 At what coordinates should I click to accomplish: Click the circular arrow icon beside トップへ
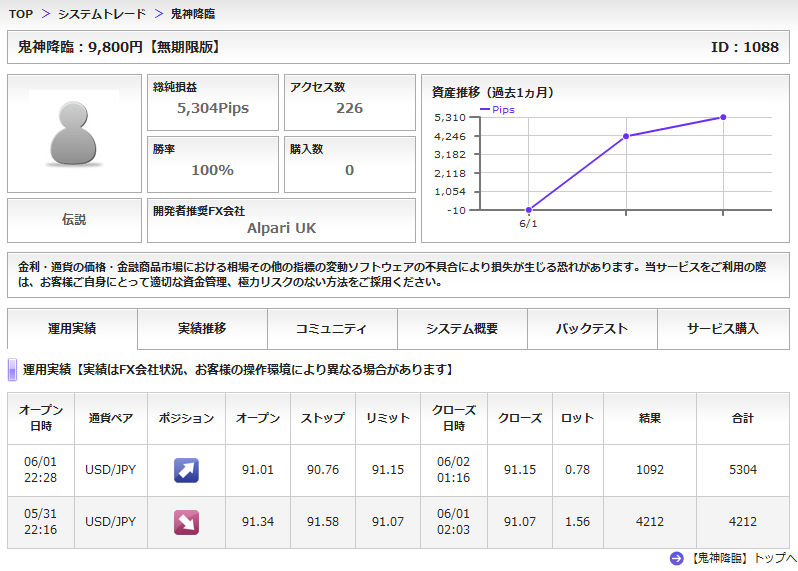tap(676, 558)
